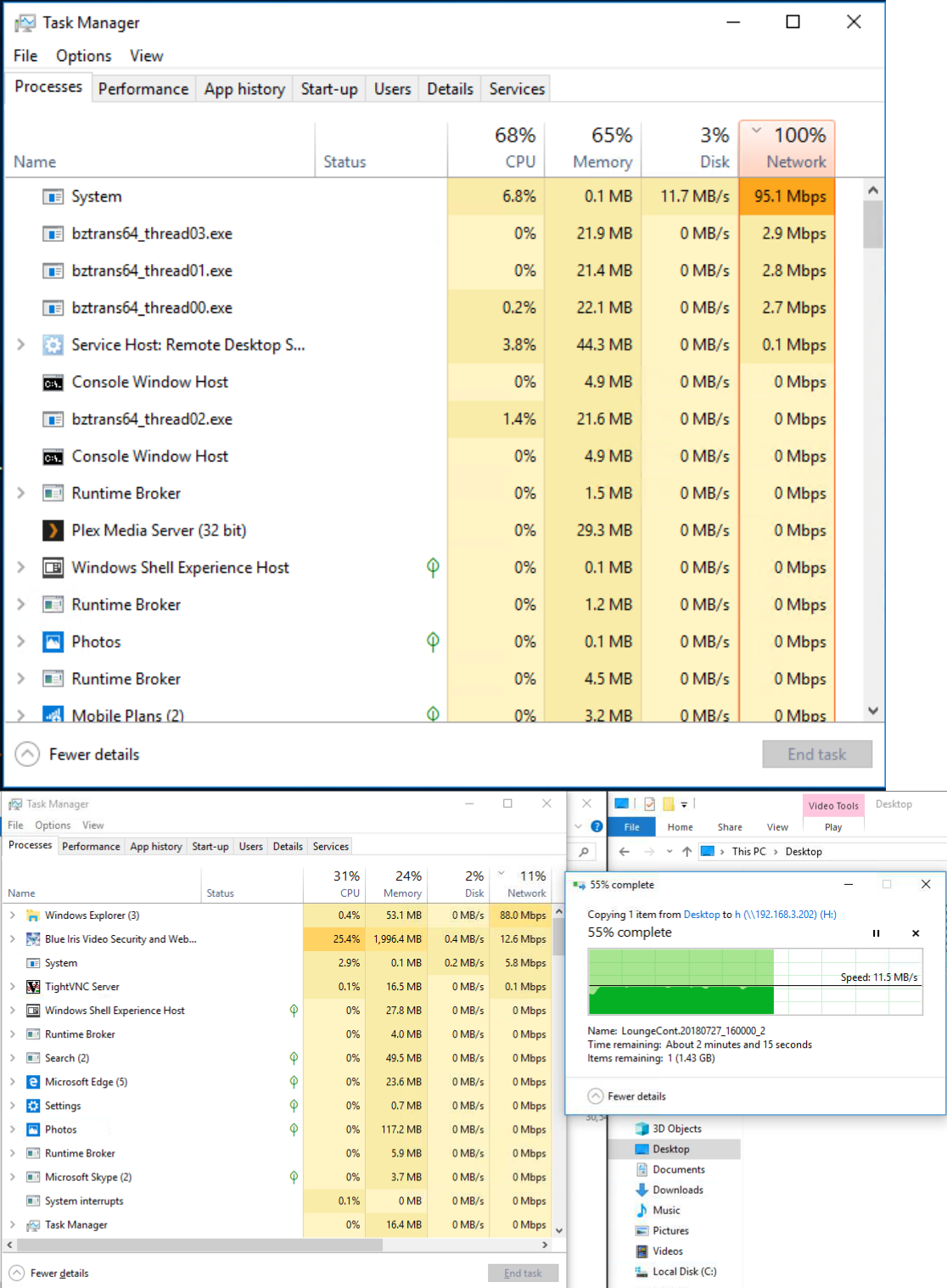This screenshot has width=947, height=1288.
Task: Click End task in larger Task Manager
Action: click(x=817, y=754)
